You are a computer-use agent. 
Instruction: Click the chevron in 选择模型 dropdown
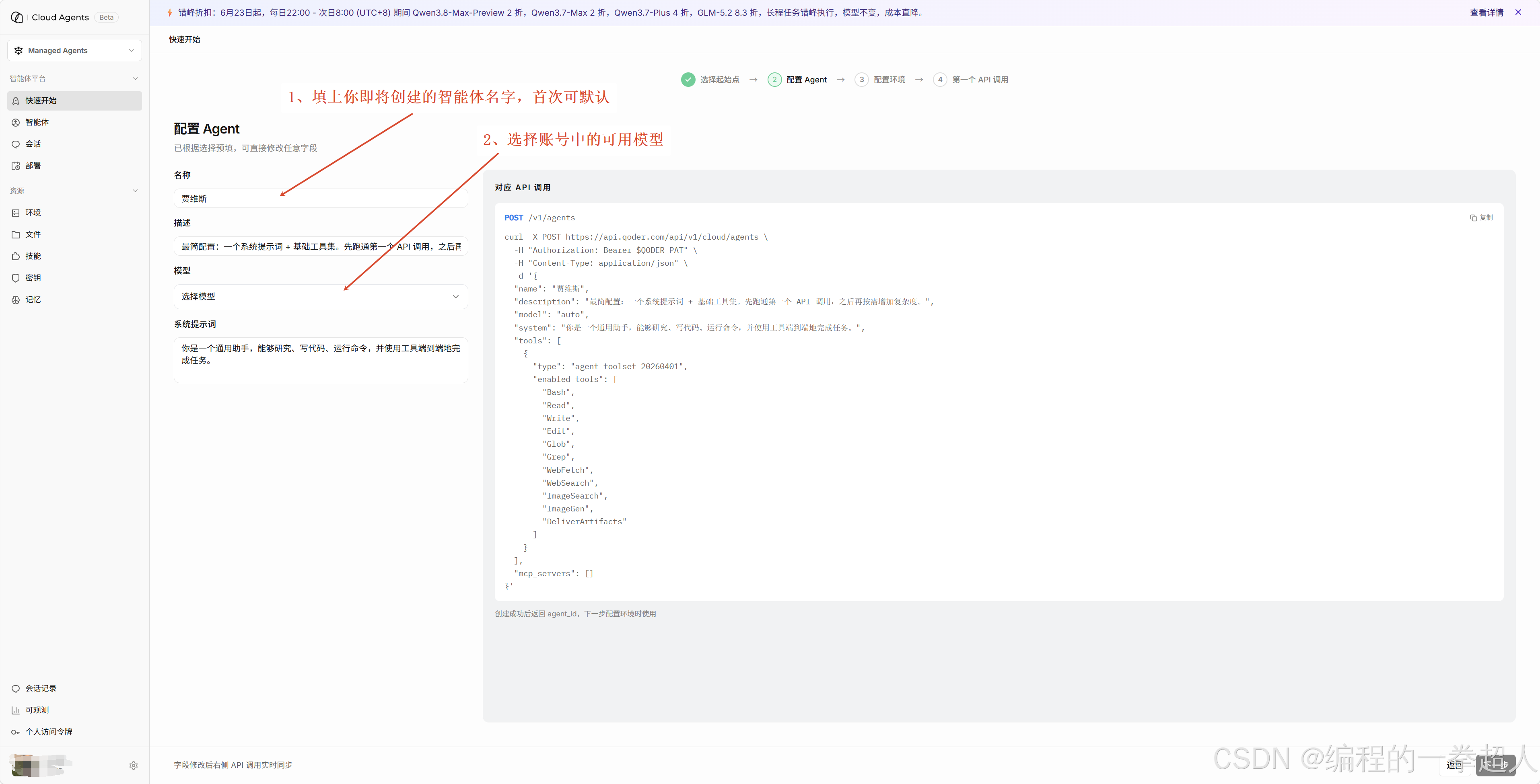point(455,296)
